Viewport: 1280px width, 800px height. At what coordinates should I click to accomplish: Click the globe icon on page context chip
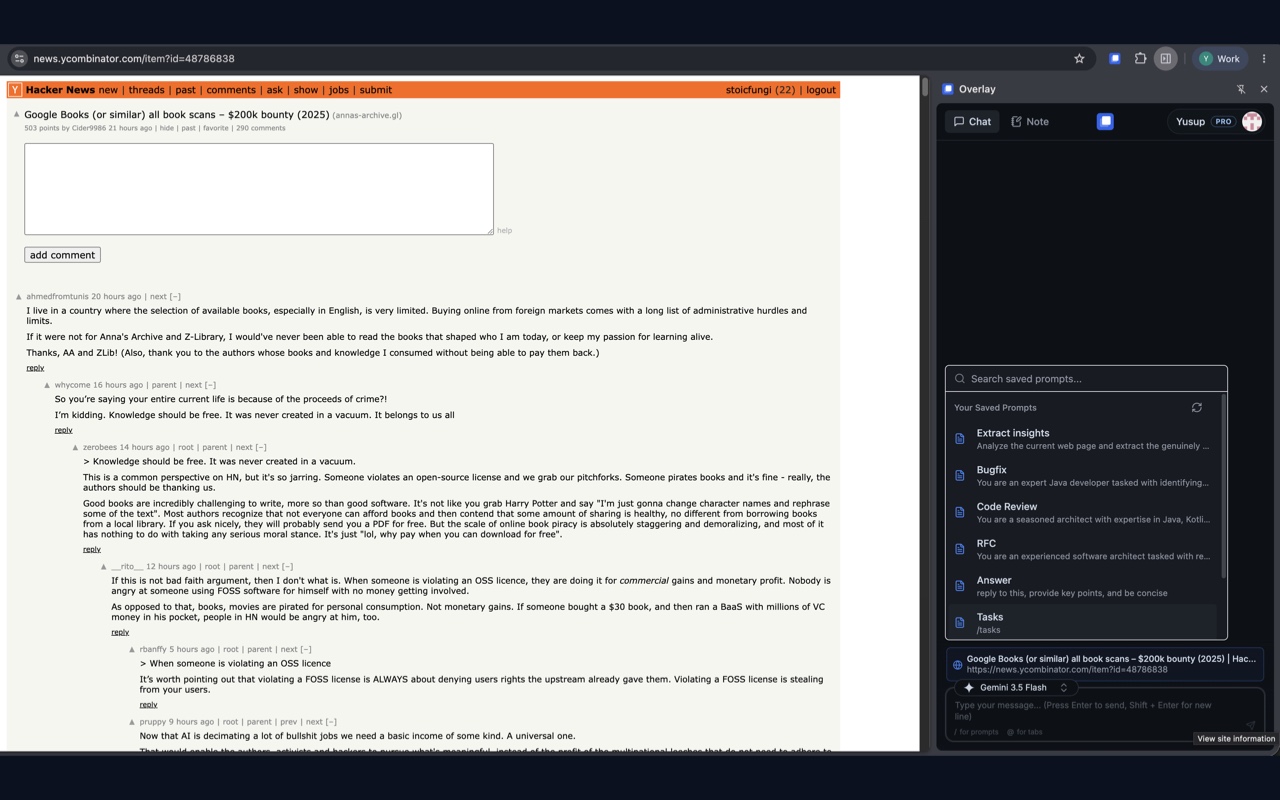coord(957,664)
